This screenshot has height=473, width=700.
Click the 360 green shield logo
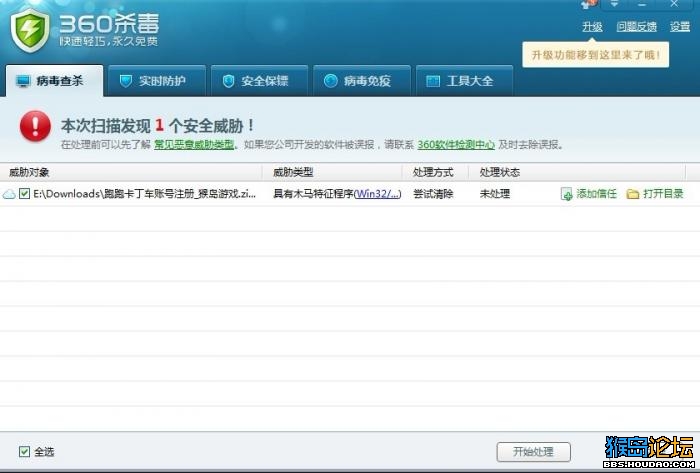click(30, 29)
